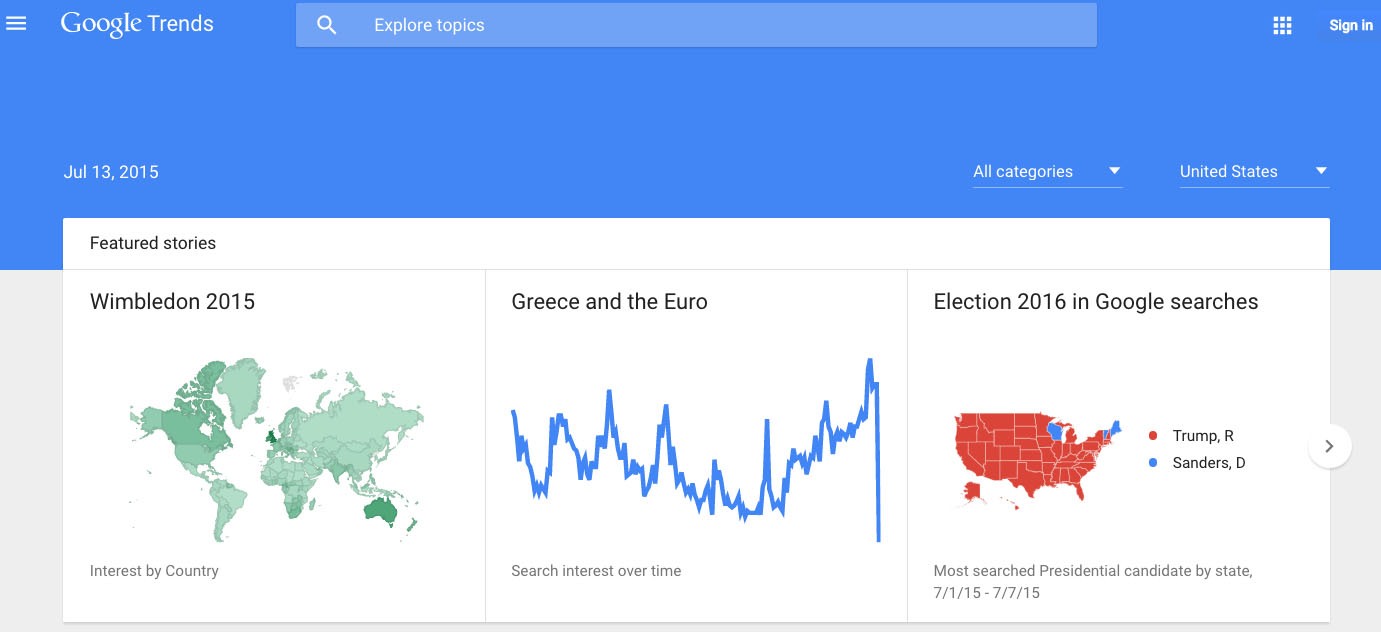The image size is (1381, 632).
Task: Open the hamburger navigation menu
Action: [x=16, y=23]
